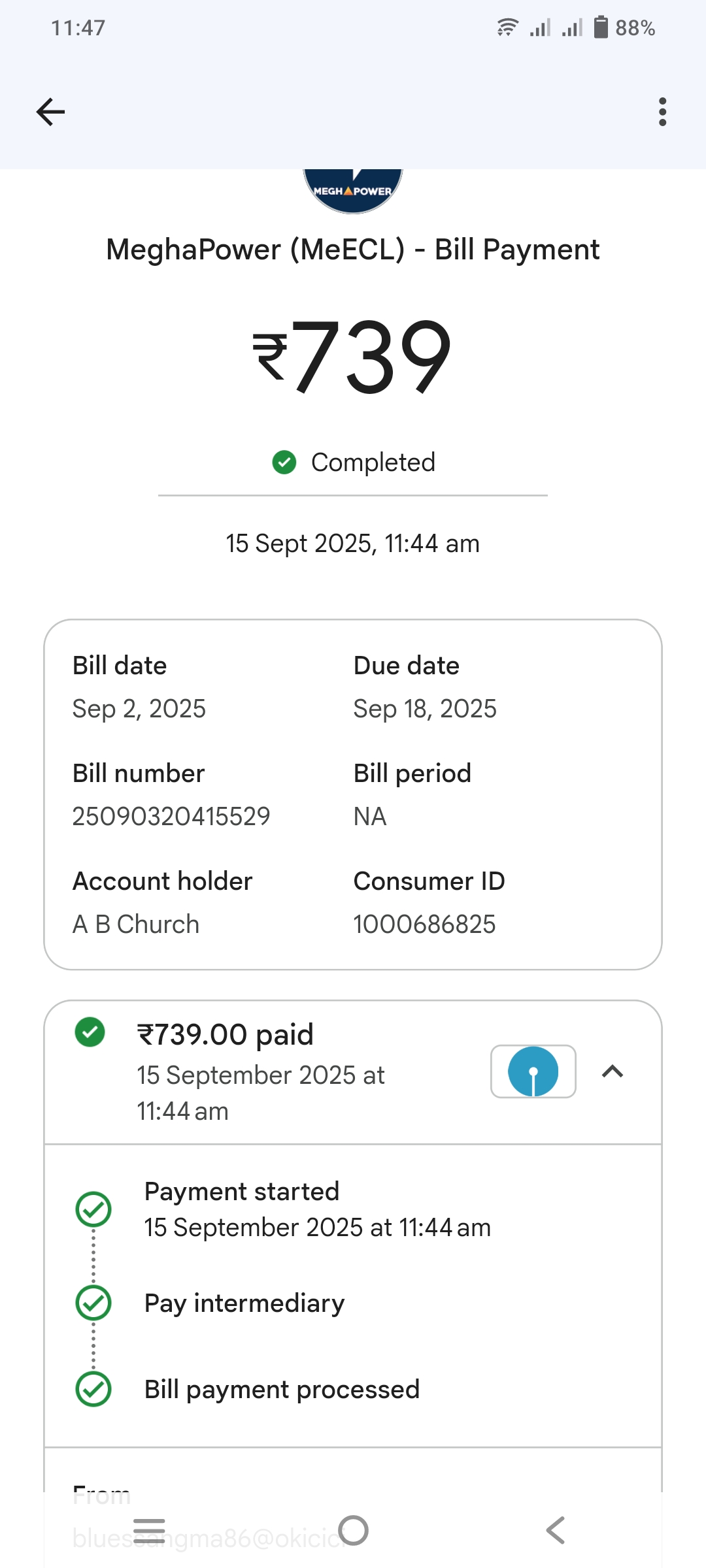Image resolution: width=706 pixels, height=1568 pixels.
Task: Tap the SBI bank logo icon
Action: (x=533, y=1071)
